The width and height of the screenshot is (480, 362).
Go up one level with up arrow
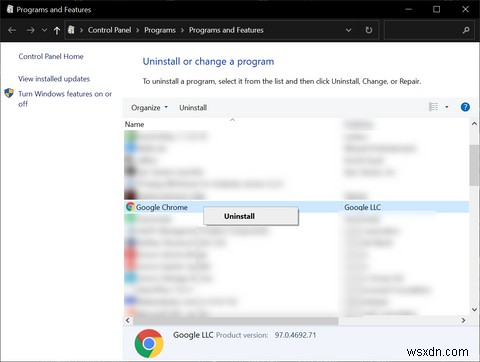57,31
